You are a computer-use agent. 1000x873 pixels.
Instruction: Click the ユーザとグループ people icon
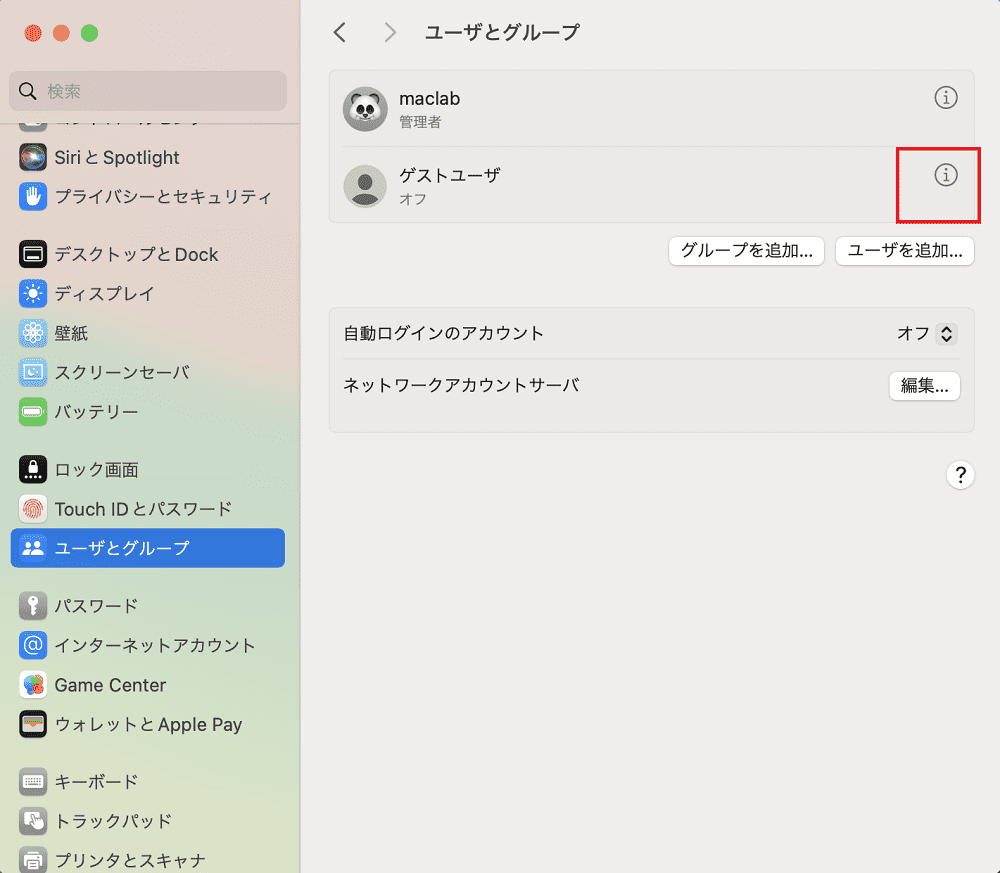33,548
